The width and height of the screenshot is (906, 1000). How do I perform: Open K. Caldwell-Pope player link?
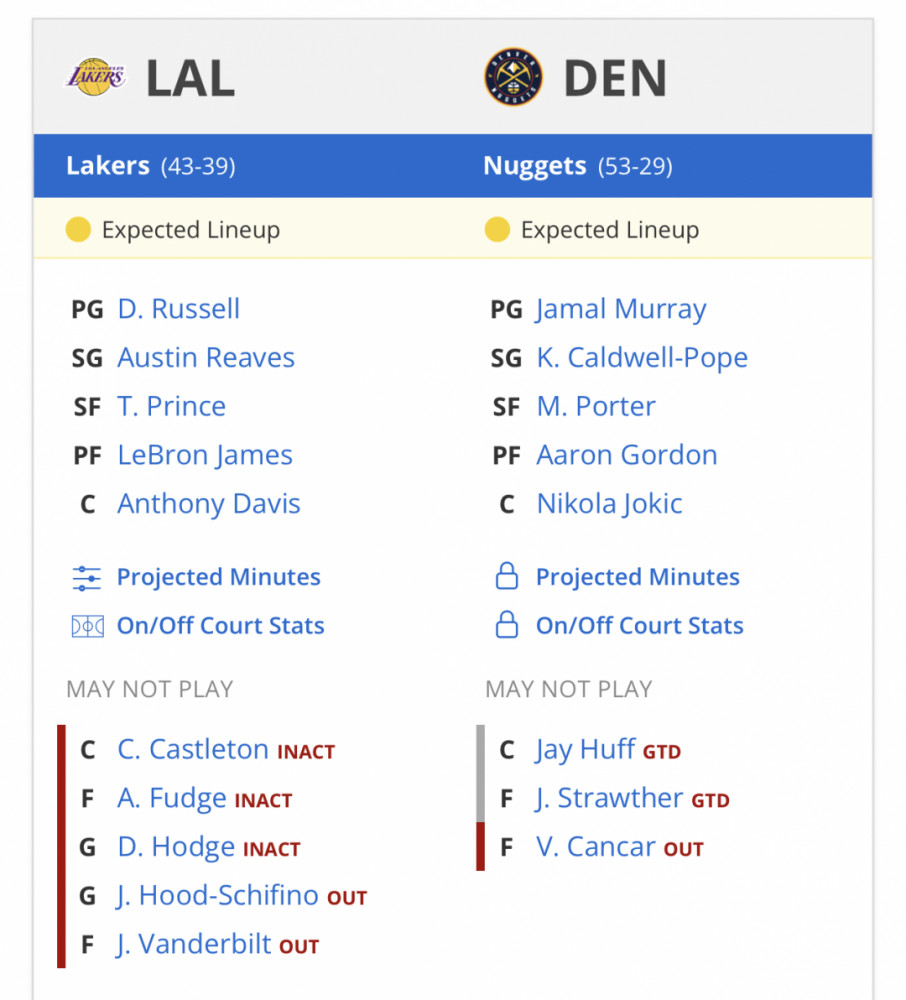642,358
